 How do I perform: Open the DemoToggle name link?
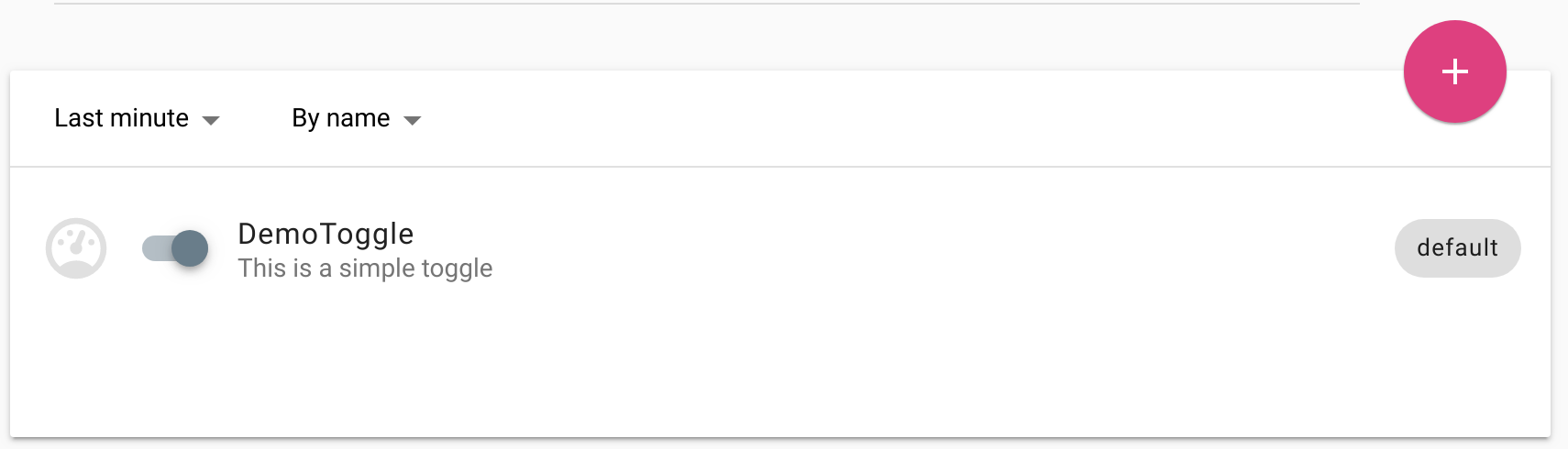pyautogui.click(x=326, y=235)
